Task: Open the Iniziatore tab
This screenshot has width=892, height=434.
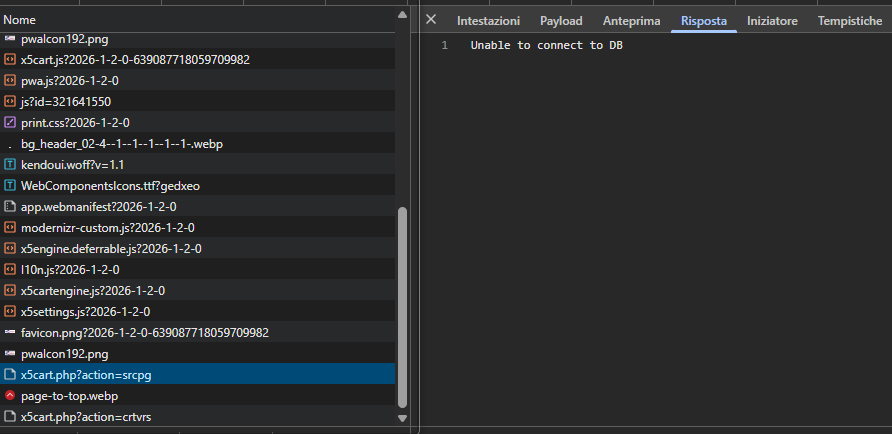Action: [x=772, y=20]
